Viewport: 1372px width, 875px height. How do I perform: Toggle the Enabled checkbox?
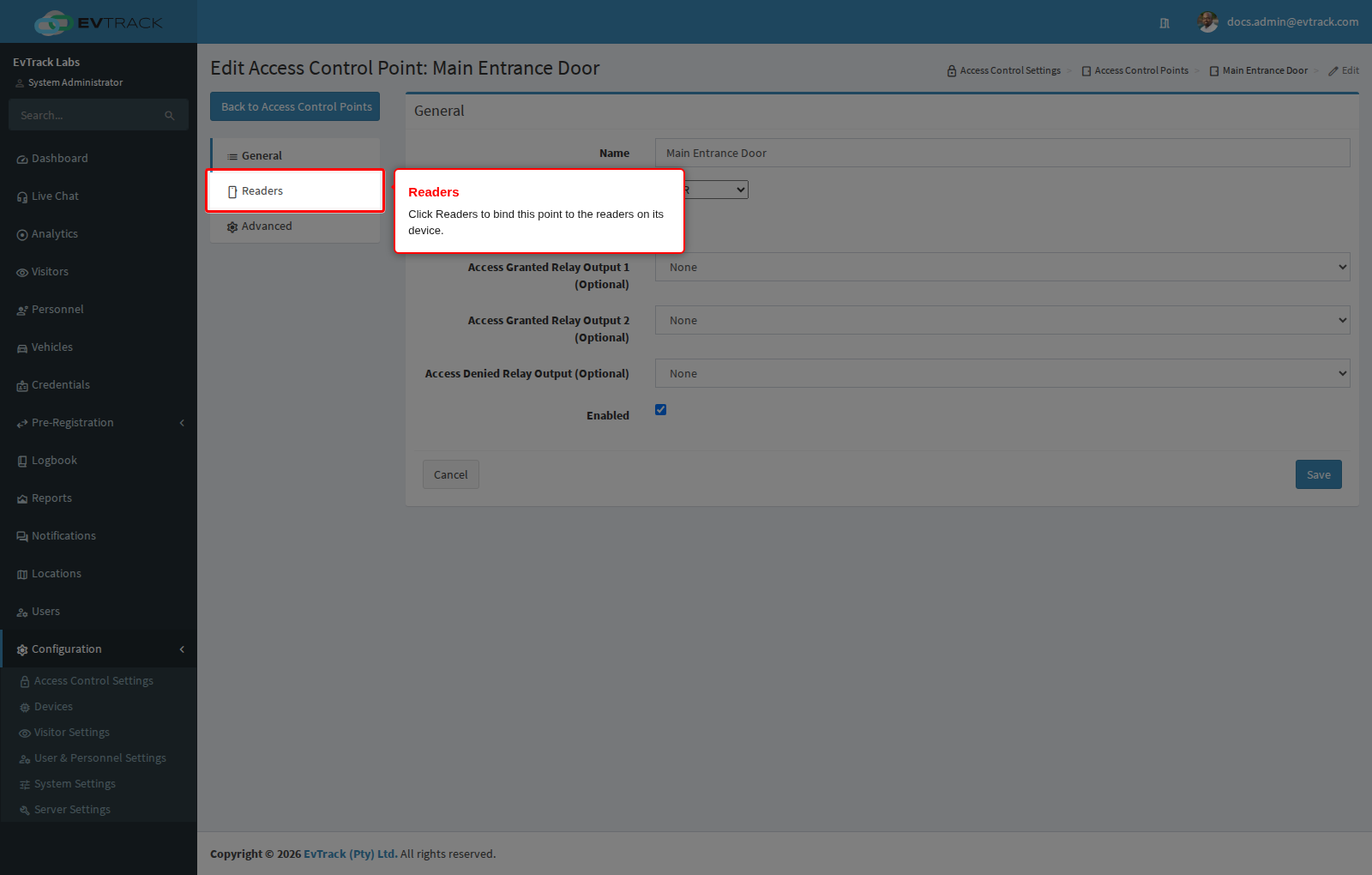click(660, 409)
